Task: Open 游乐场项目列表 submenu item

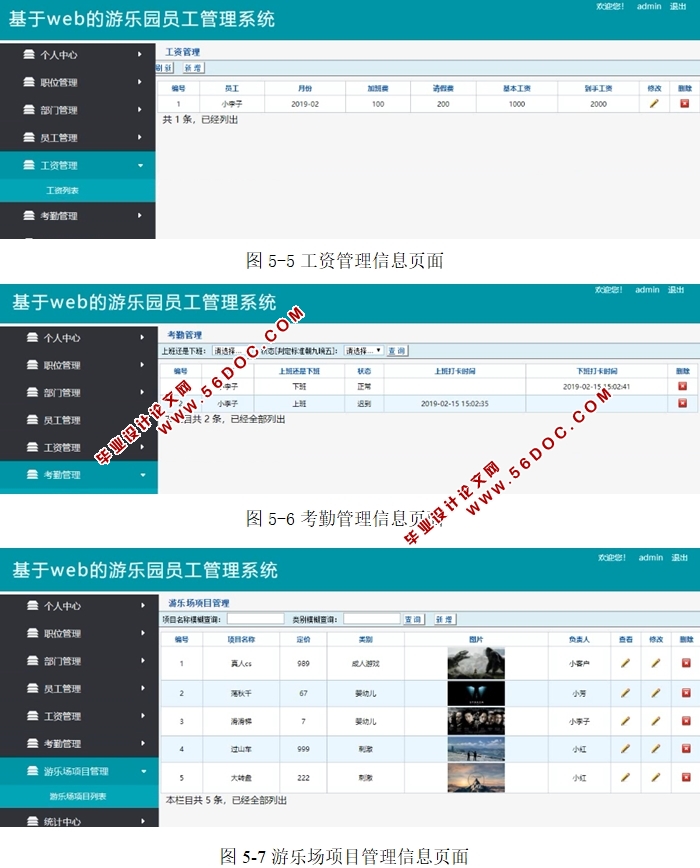Action: click(78, 796)
